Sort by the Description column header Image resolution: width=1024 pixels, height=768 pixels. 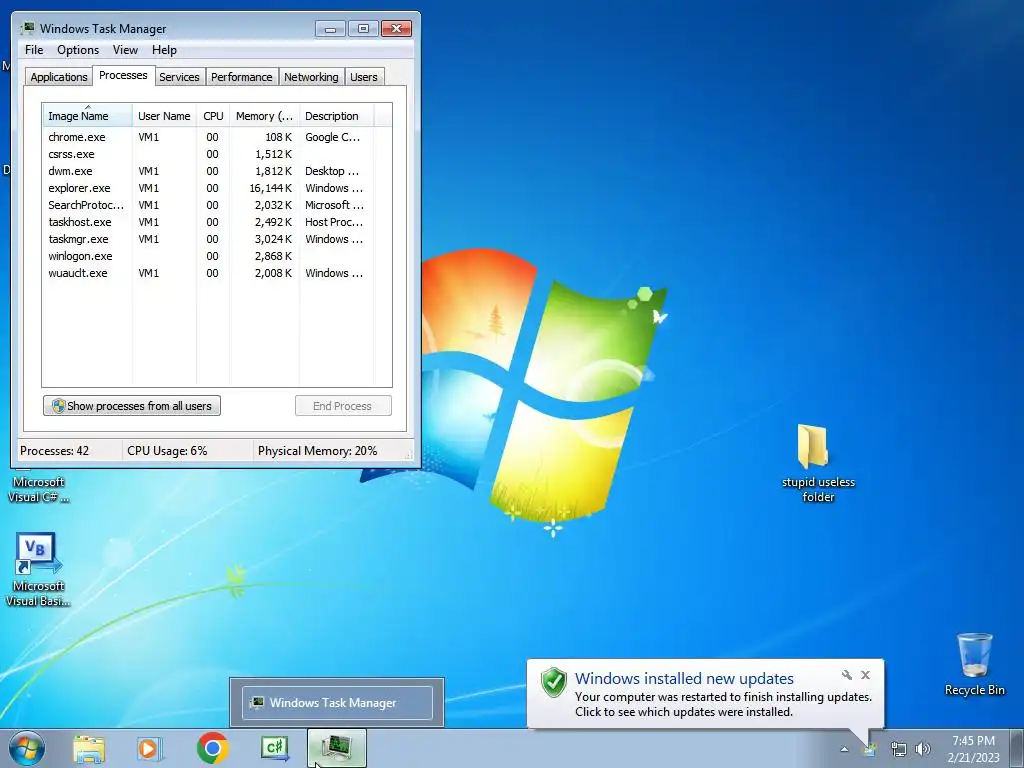pyautogui.click(x=336, y=116)
